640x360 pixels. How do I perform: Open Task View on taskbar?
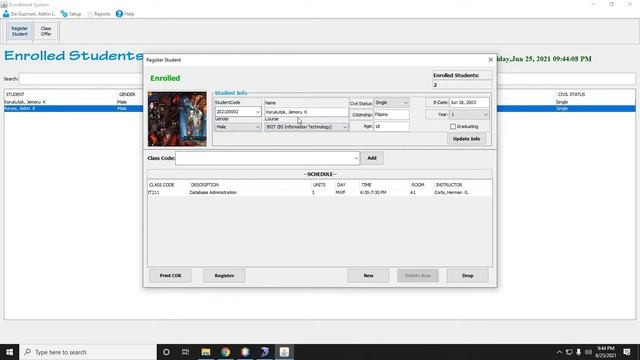click(x=186, y=352)
